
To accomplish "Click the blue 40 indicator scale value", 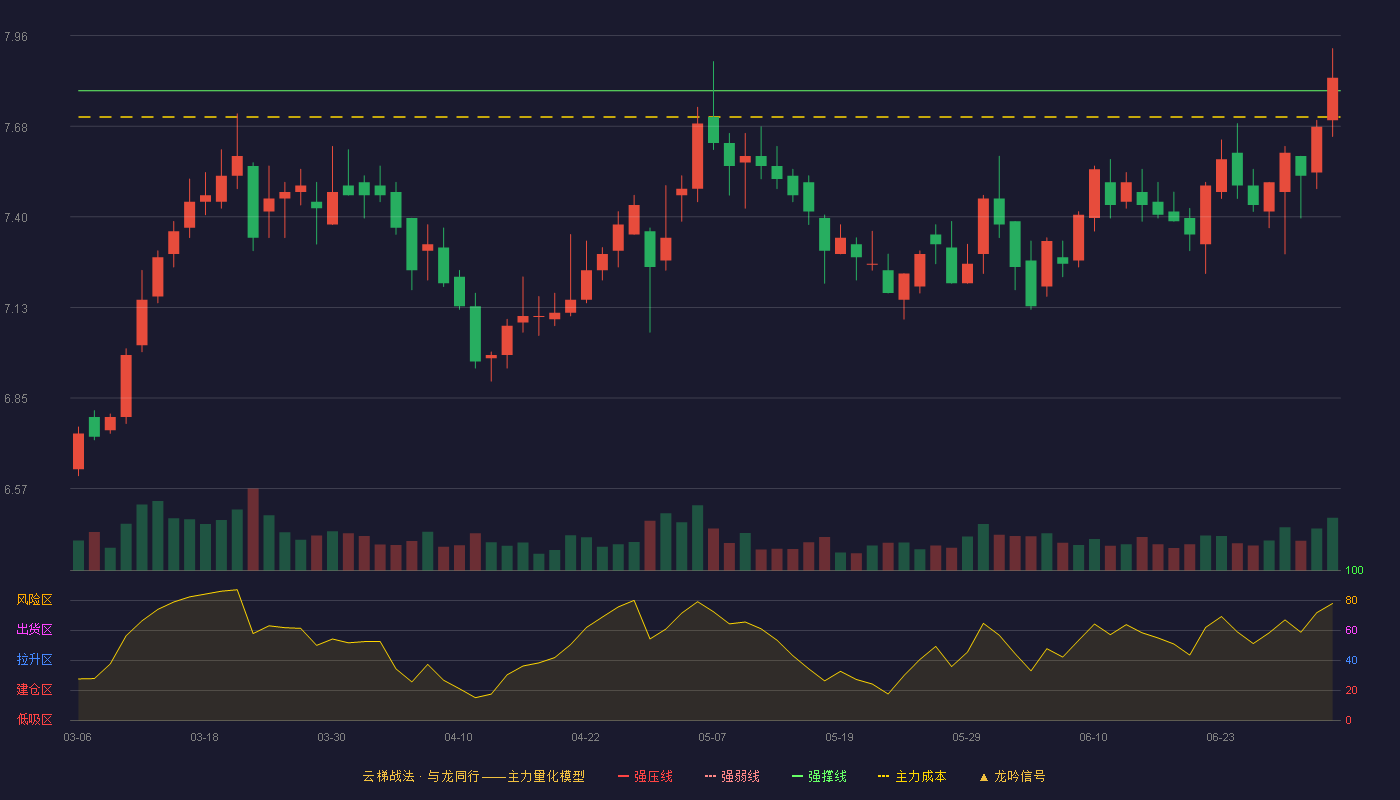I will [1351, 660].
